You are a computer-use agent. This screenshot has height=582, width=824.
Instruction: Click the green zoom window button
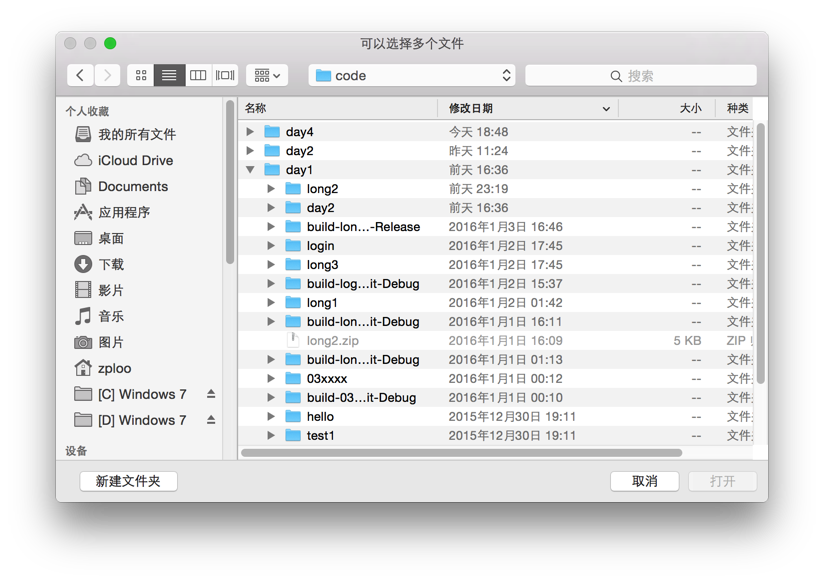coord(110,43)
